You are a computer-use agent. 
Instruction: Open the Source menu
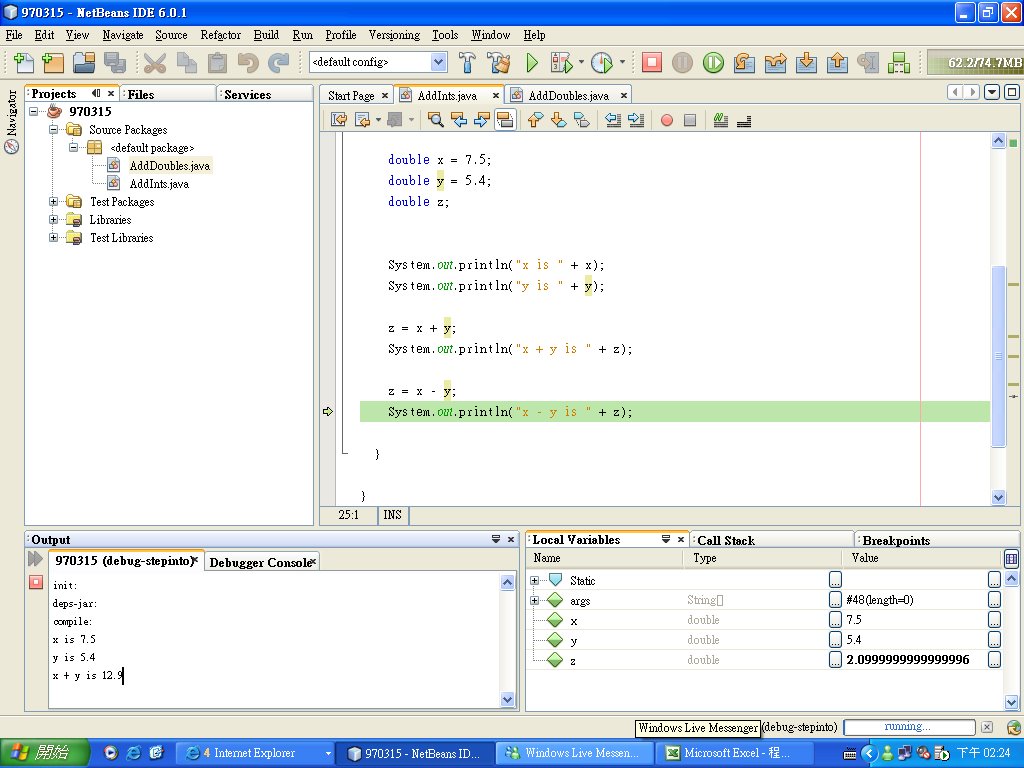pos(171,35)
